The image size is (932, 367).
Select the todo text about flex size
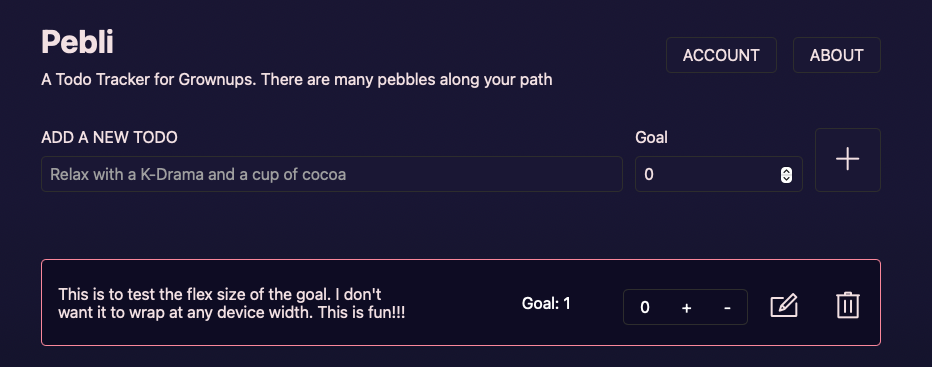coord(232,303)
